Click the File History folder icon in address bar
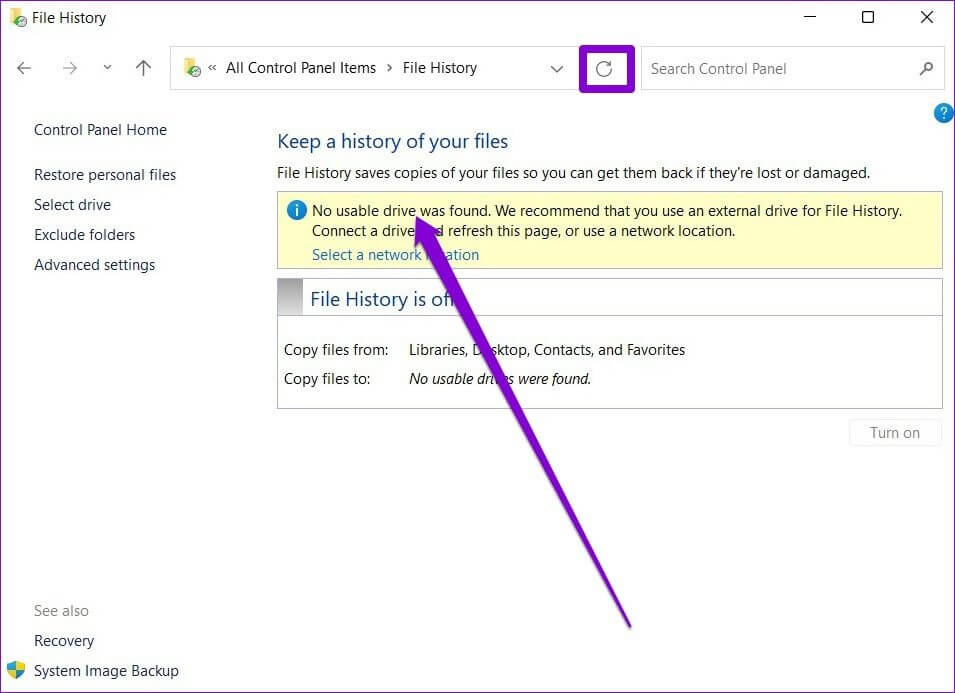Viewport: 955px width, 693px height. tap(192, 68)
